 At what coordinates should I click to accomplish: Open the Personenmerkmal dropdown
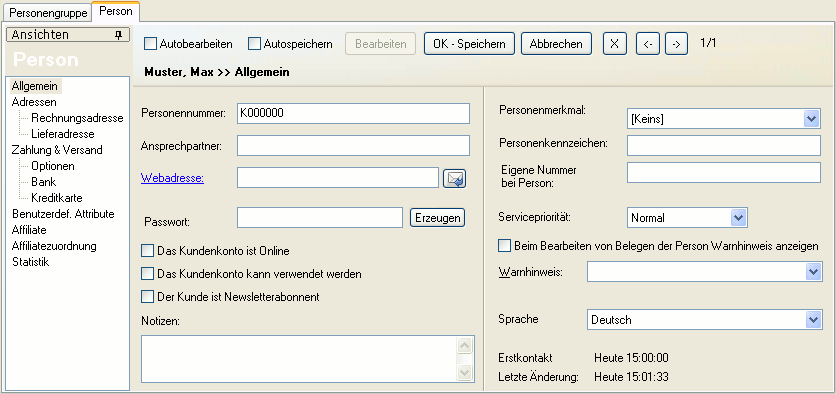click(x=811, y=119)
